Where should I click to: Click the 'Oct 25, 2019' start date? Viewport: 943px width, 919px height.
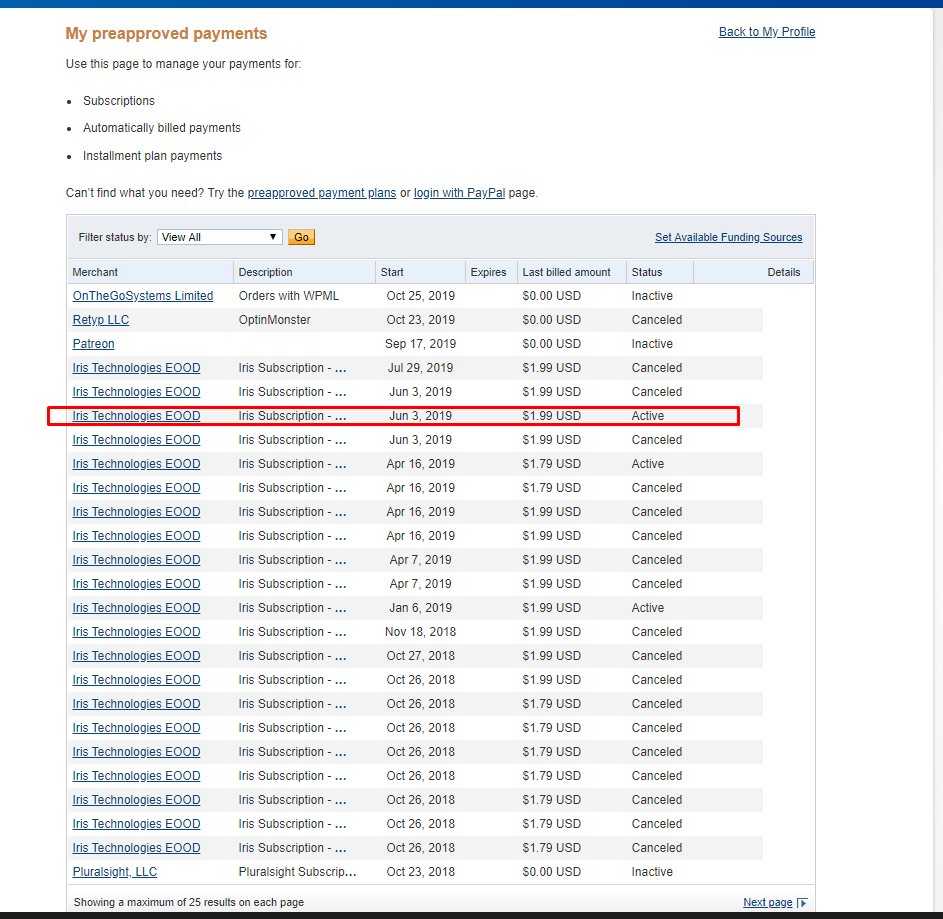click(x=420, y=296)
